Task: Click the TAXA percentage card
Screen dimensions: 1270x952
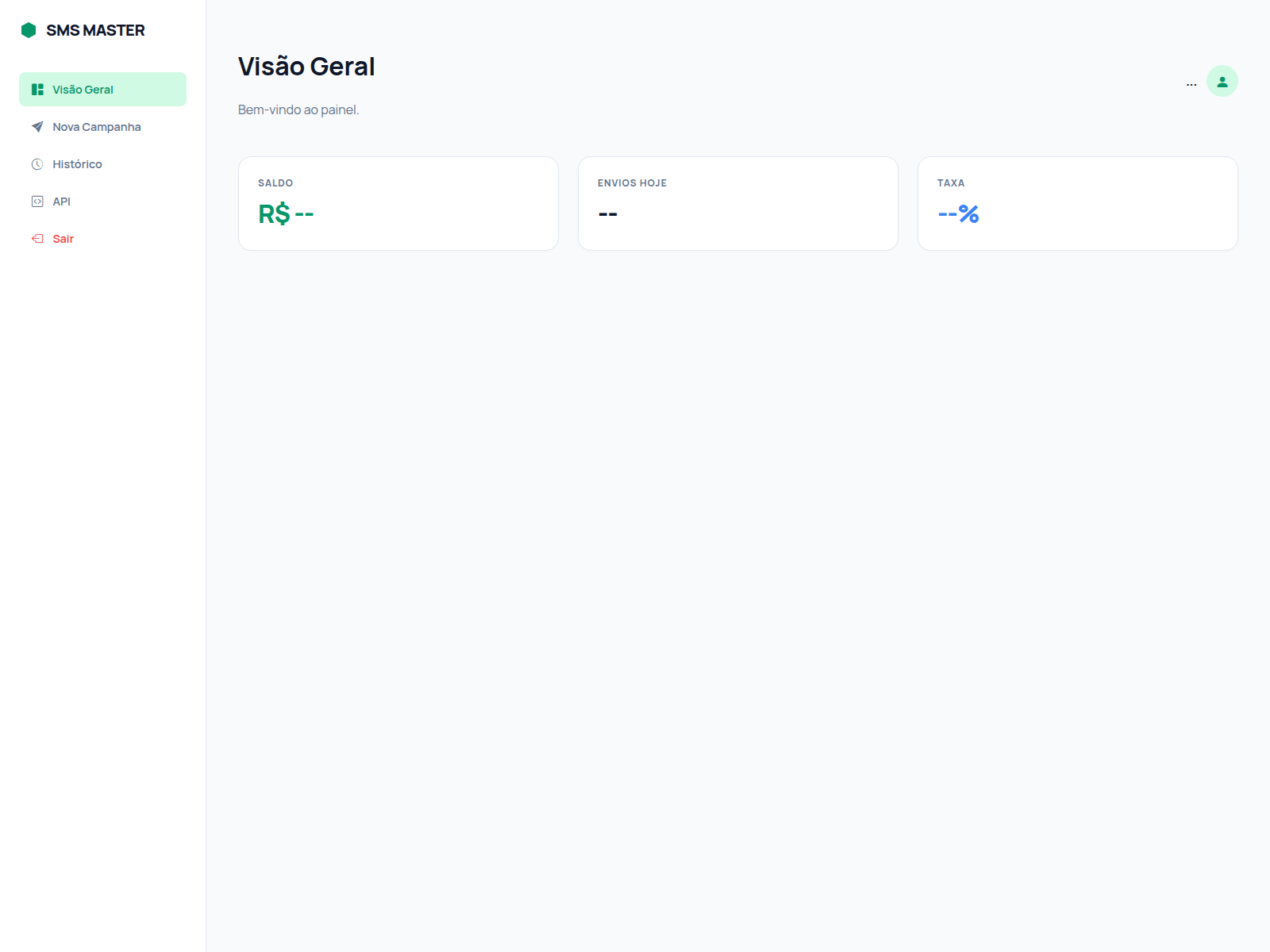Action: tap(1077, 203)
